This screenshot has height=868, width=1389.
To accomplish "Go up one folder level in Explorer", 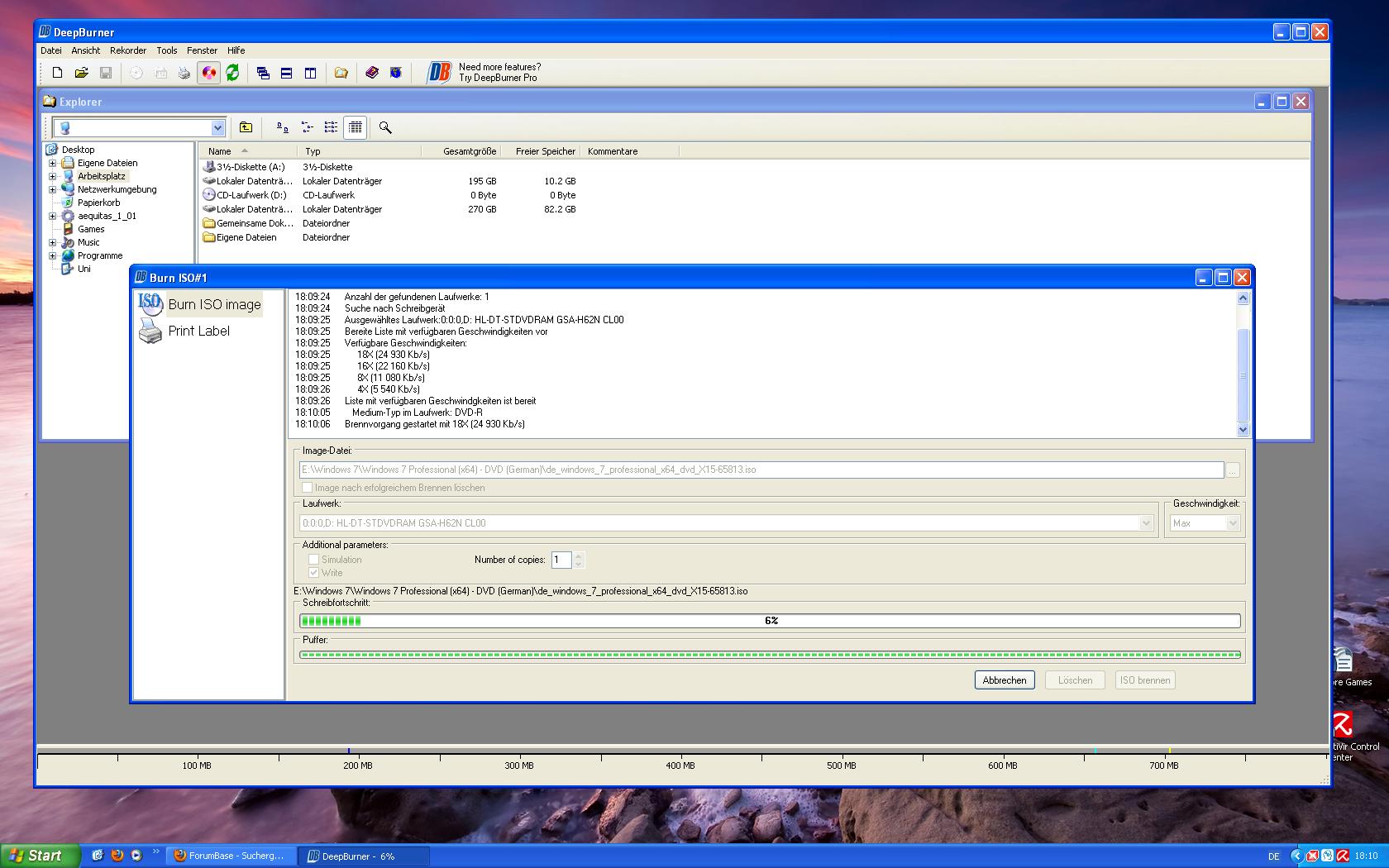I will point(246,127).
